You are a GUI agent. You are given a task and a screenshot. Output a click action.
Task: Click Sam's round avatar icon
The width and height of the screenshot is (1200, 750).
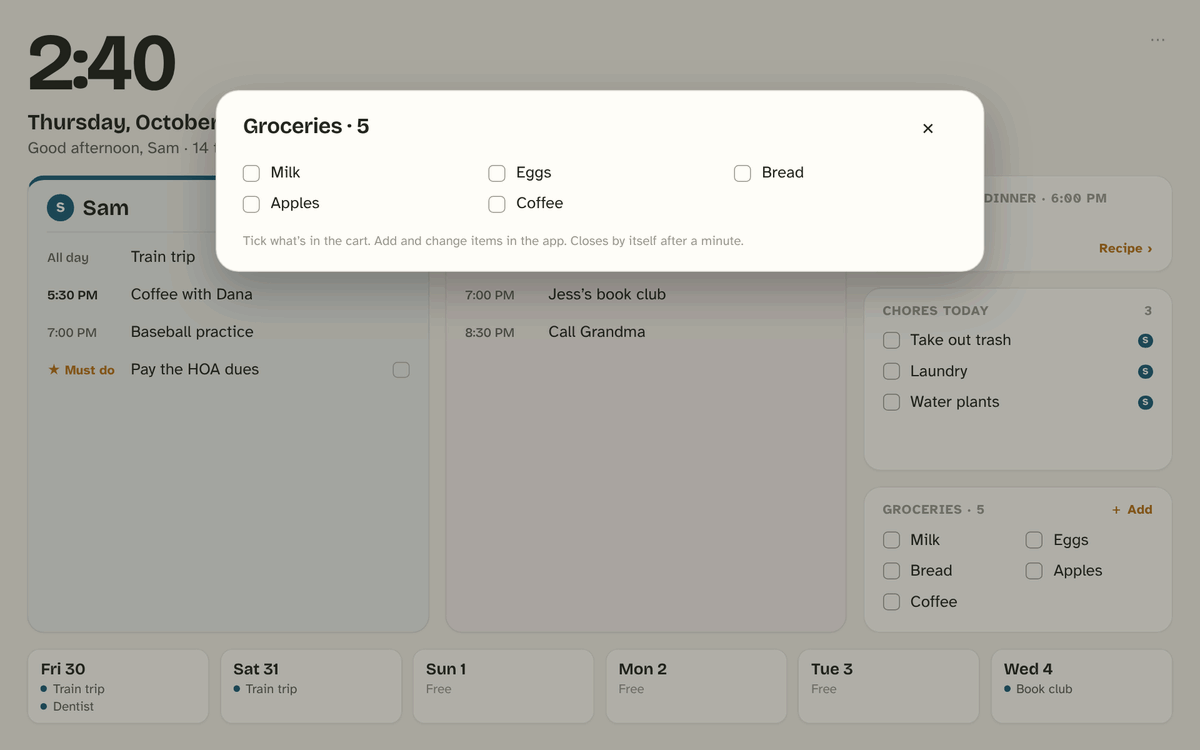point(61,208)
